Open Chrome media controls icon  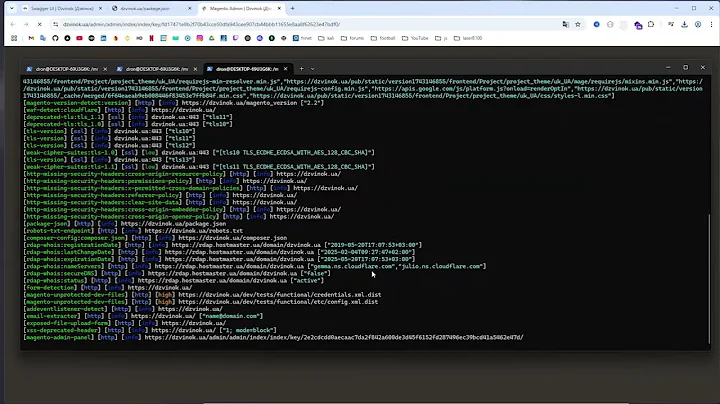click(671, 24)
